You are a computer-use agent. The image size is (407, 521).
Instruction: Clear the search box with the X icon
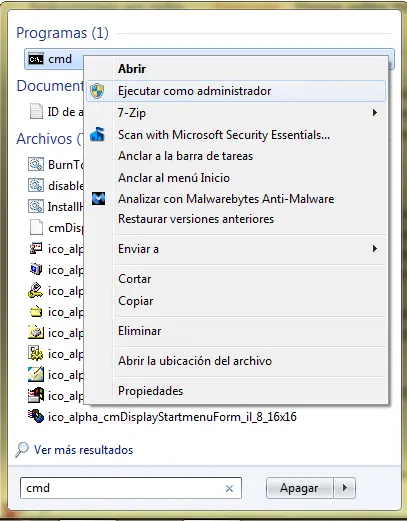pos(229,488)
